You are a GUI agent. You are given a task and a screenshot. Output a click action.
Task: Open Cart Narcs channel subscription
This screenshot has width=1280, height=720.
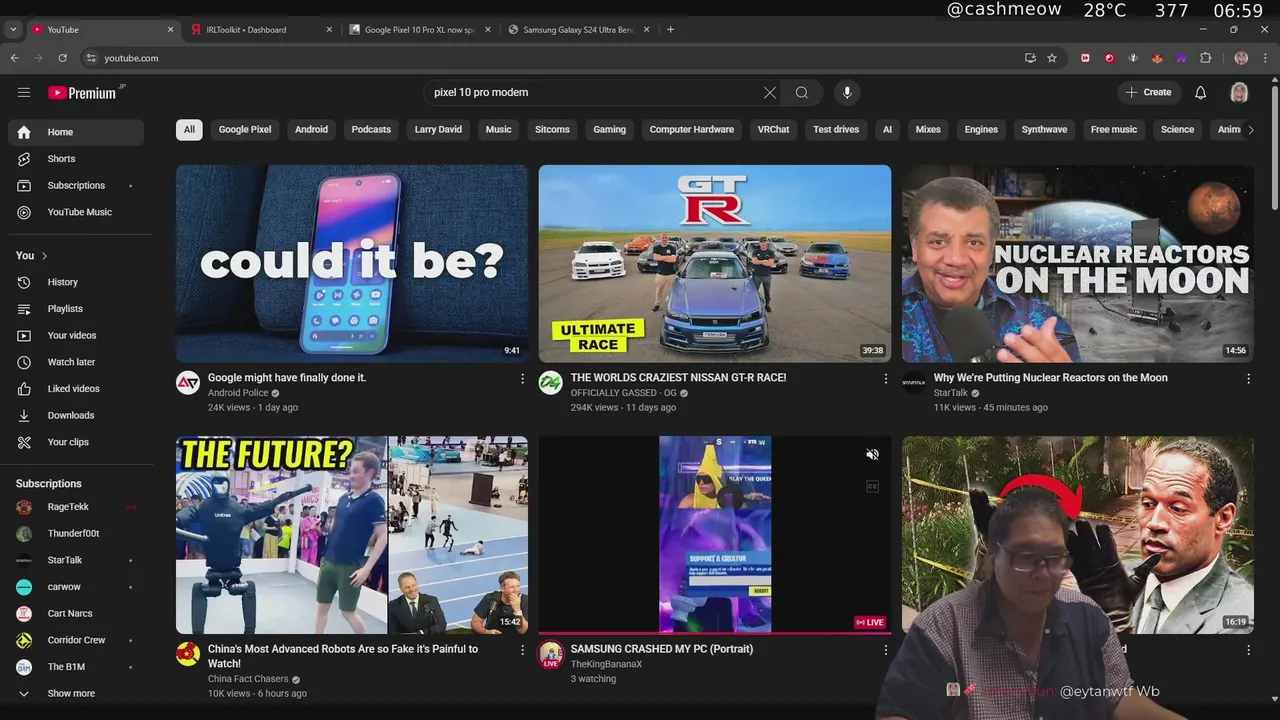coord(76,613)
